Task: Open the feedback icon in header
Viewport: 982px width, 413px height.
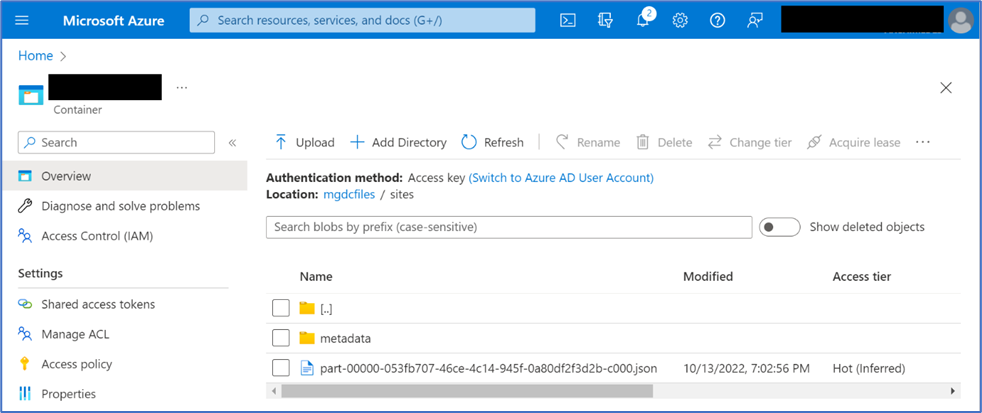Action: tap(755, 21)
